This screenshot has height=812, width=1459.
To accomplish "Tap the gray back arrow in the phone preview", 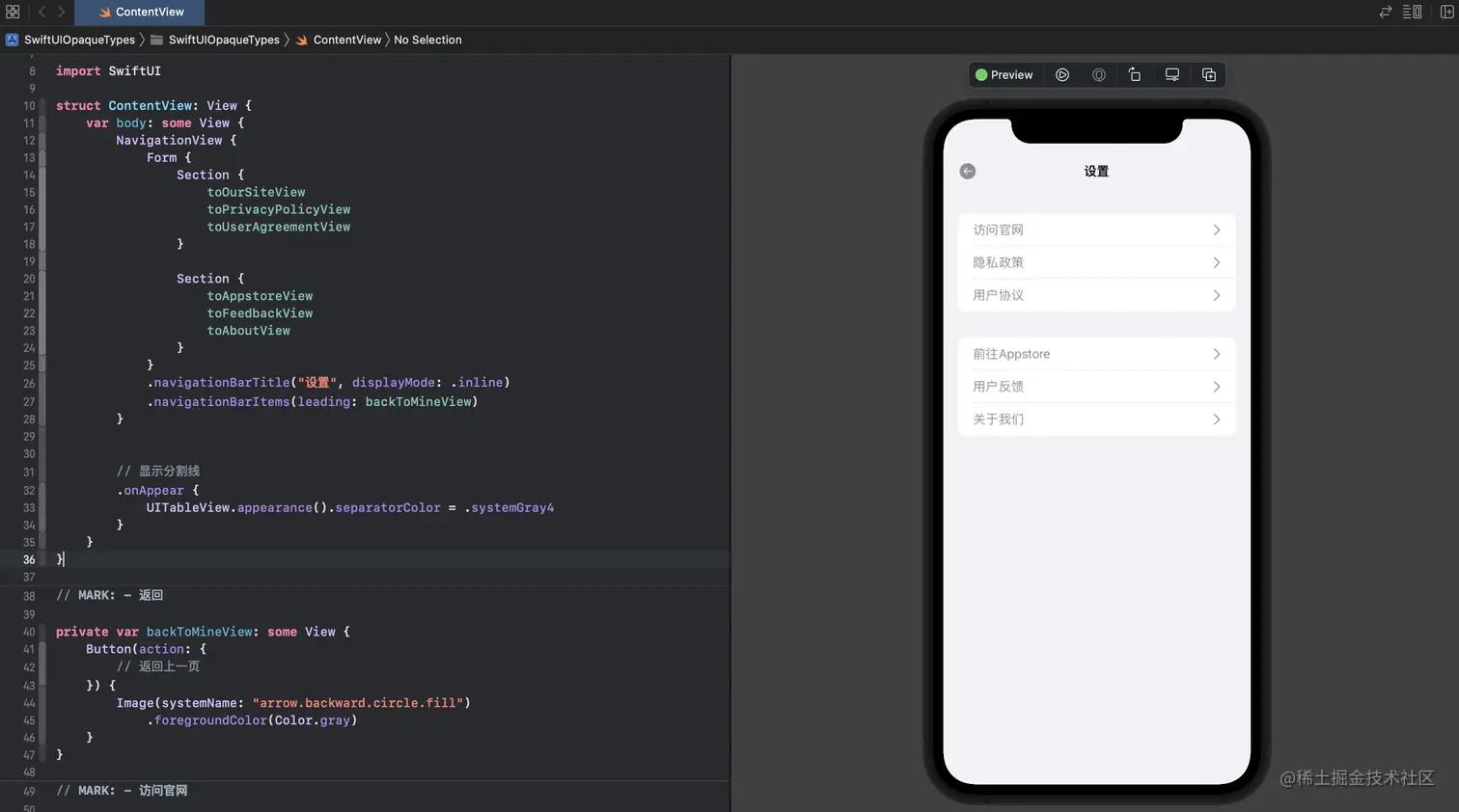I will [x=968, y=172].
